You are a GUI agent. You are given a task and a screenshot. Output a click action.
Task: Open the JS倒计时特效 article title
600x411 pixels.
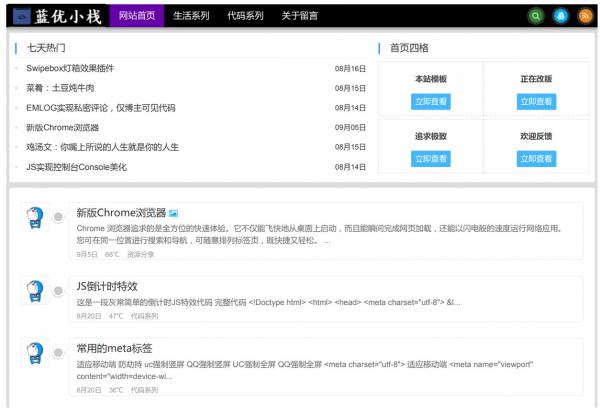point(107,286)
